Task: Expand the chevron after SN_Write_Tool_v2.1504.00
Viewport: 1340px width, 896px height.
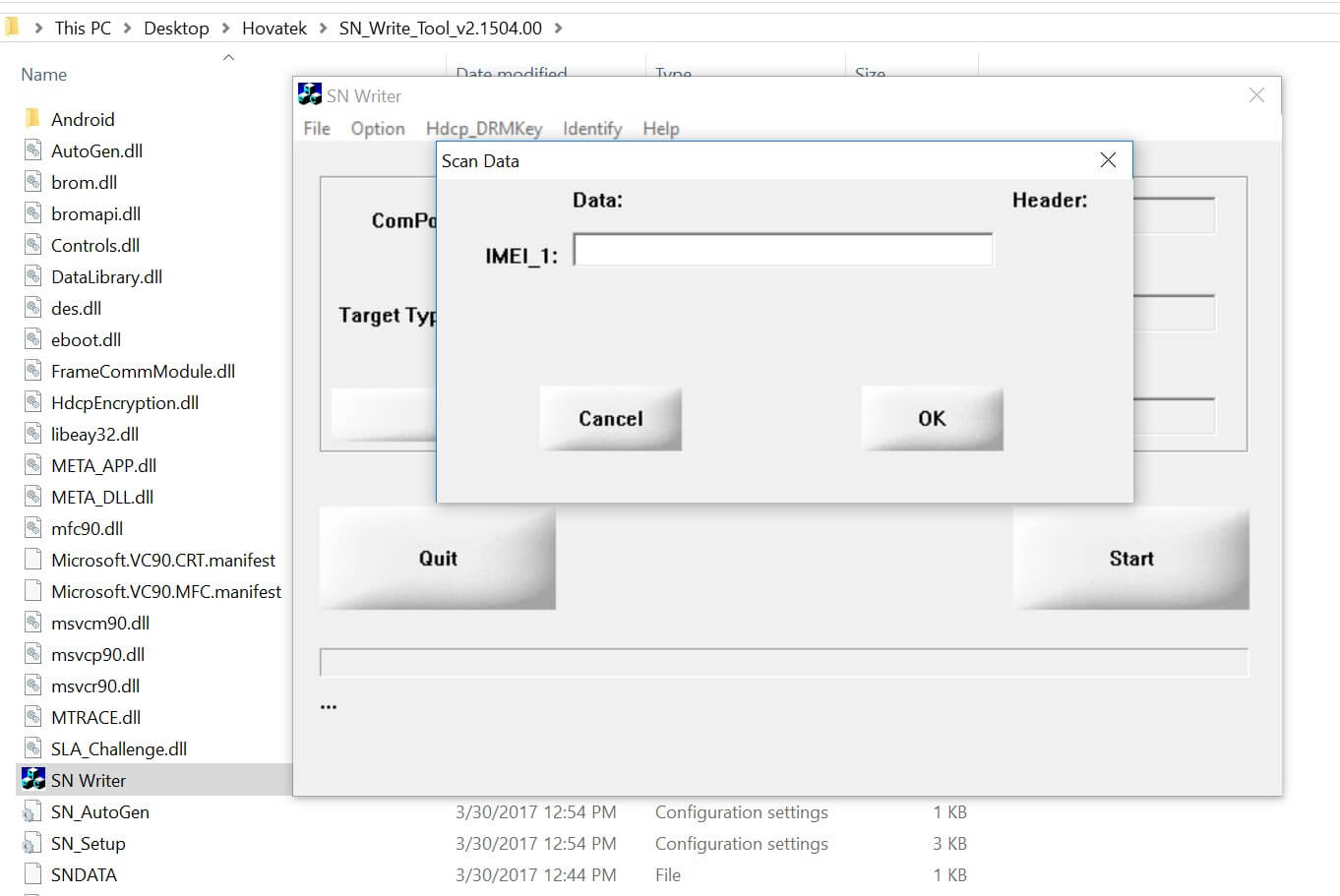Action: [x=558, y=28]
